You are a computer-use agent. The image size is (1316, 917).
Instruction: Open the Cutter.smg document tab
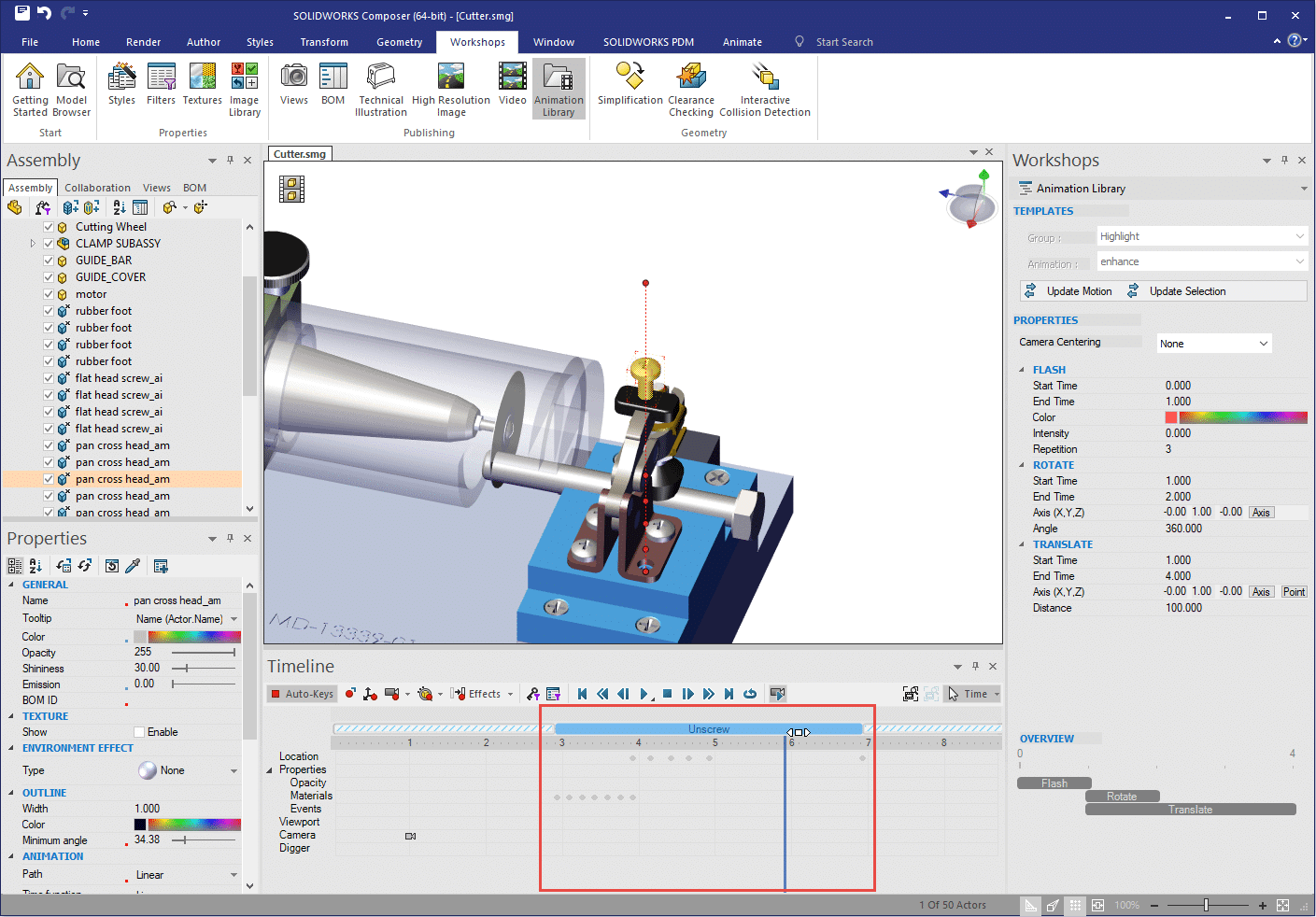(300, 154)
